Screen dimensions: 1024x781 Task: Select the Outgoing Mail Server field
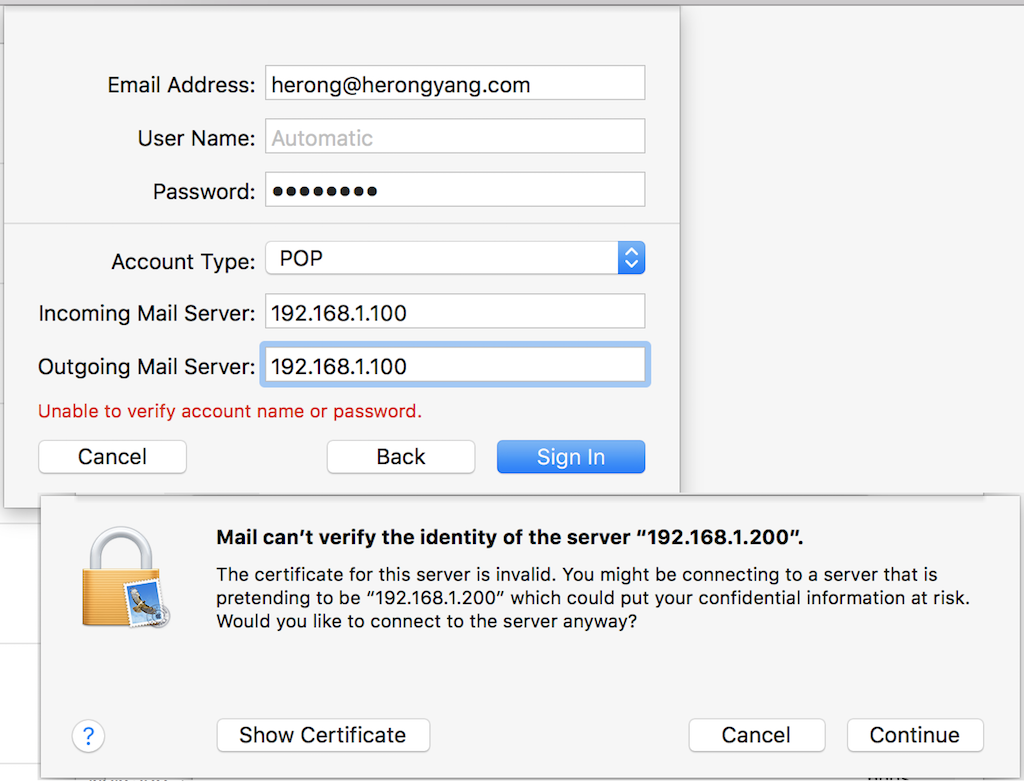click(x=455, y=364)
